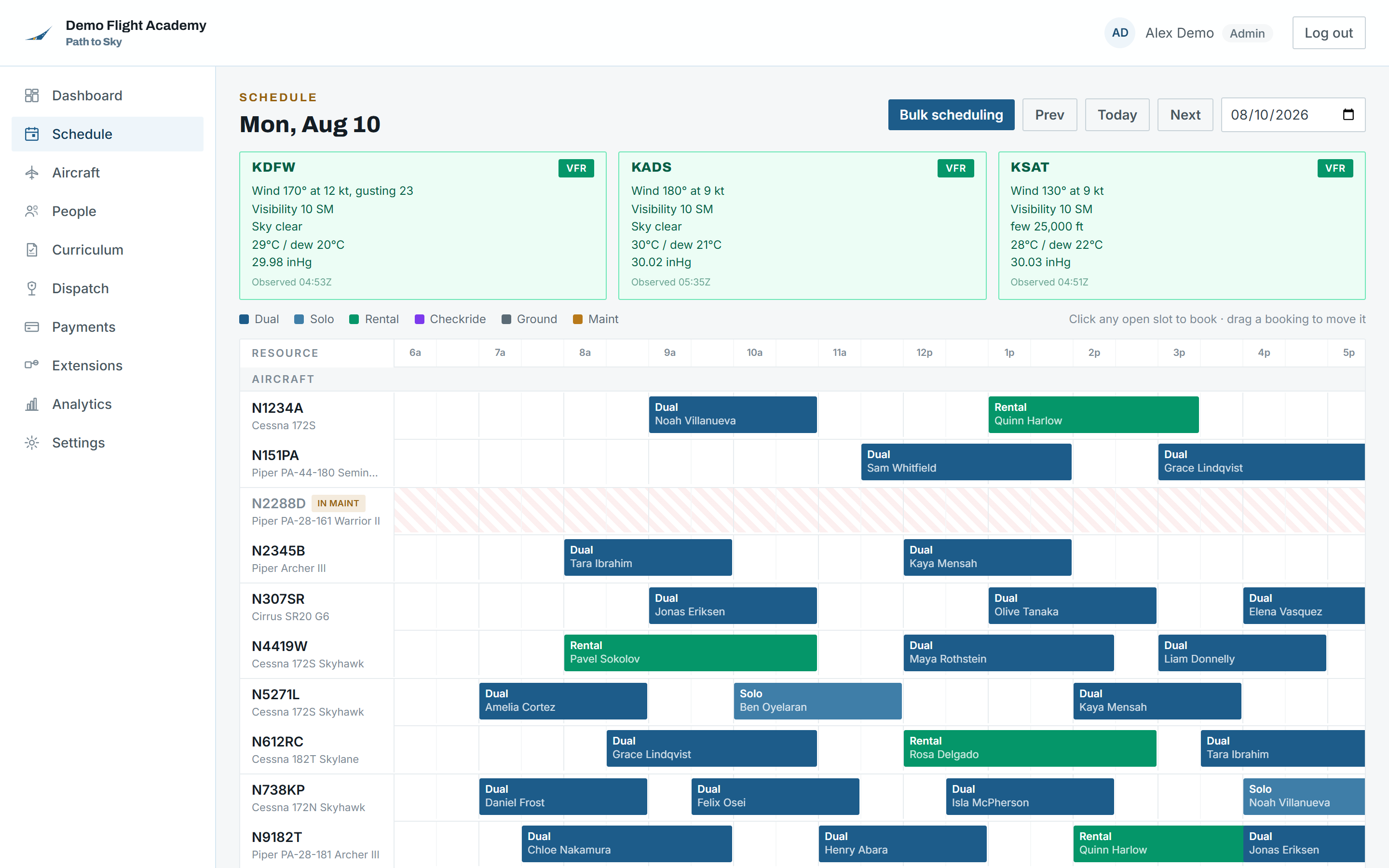
Task: Click the IN MAINT badge on N2288D
Action: pos(338,503)
